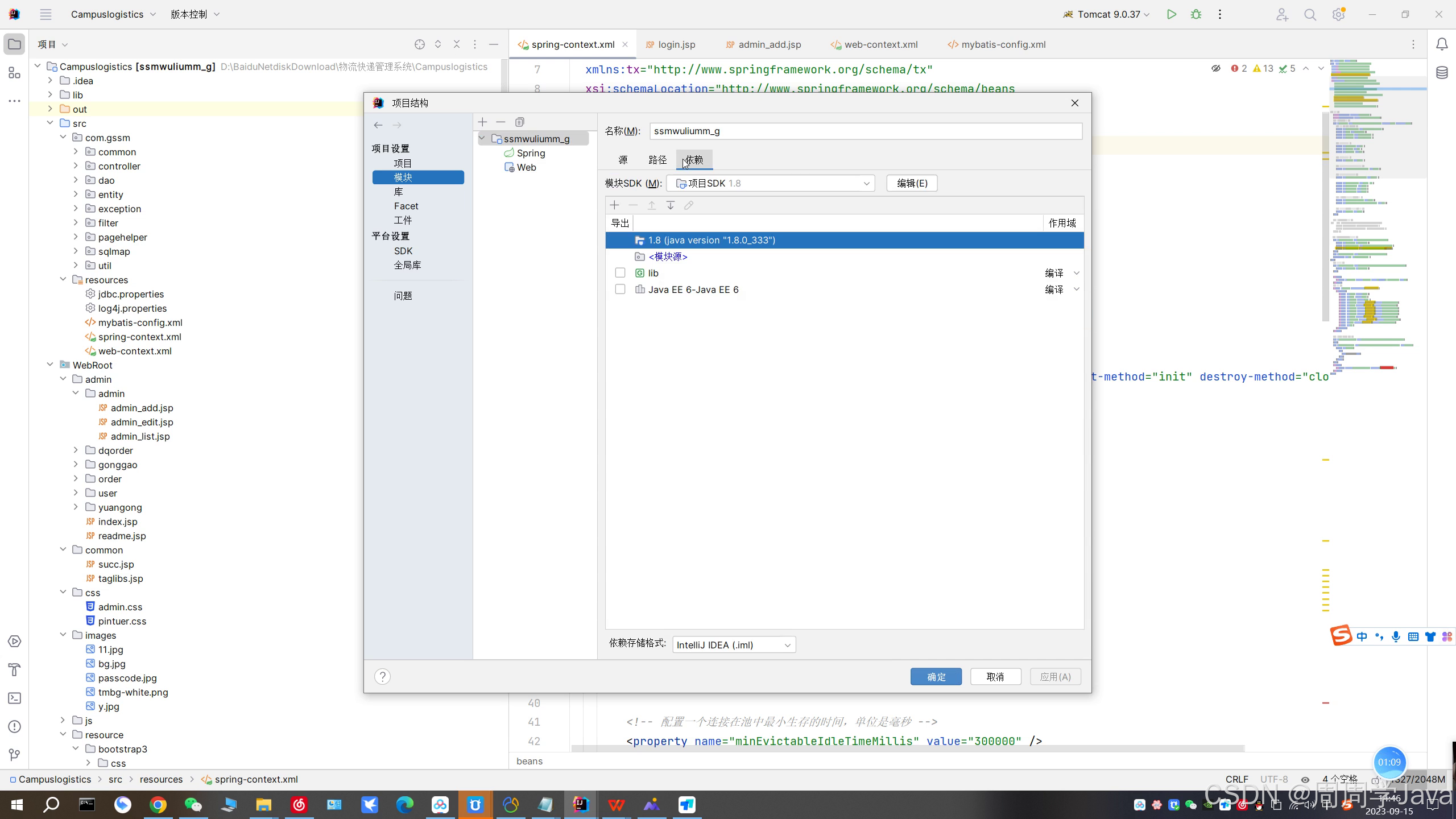Click the Run green play icon

(x=1171, y=15)
